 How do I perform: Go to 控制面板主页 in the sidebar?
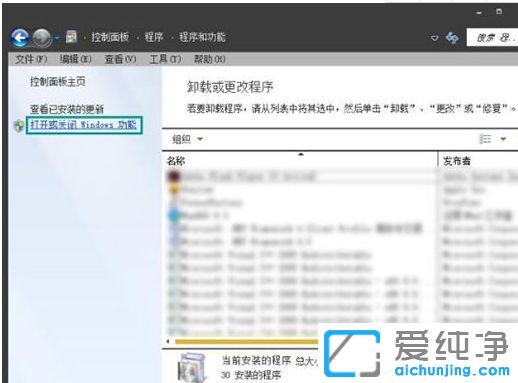(58, 81)
